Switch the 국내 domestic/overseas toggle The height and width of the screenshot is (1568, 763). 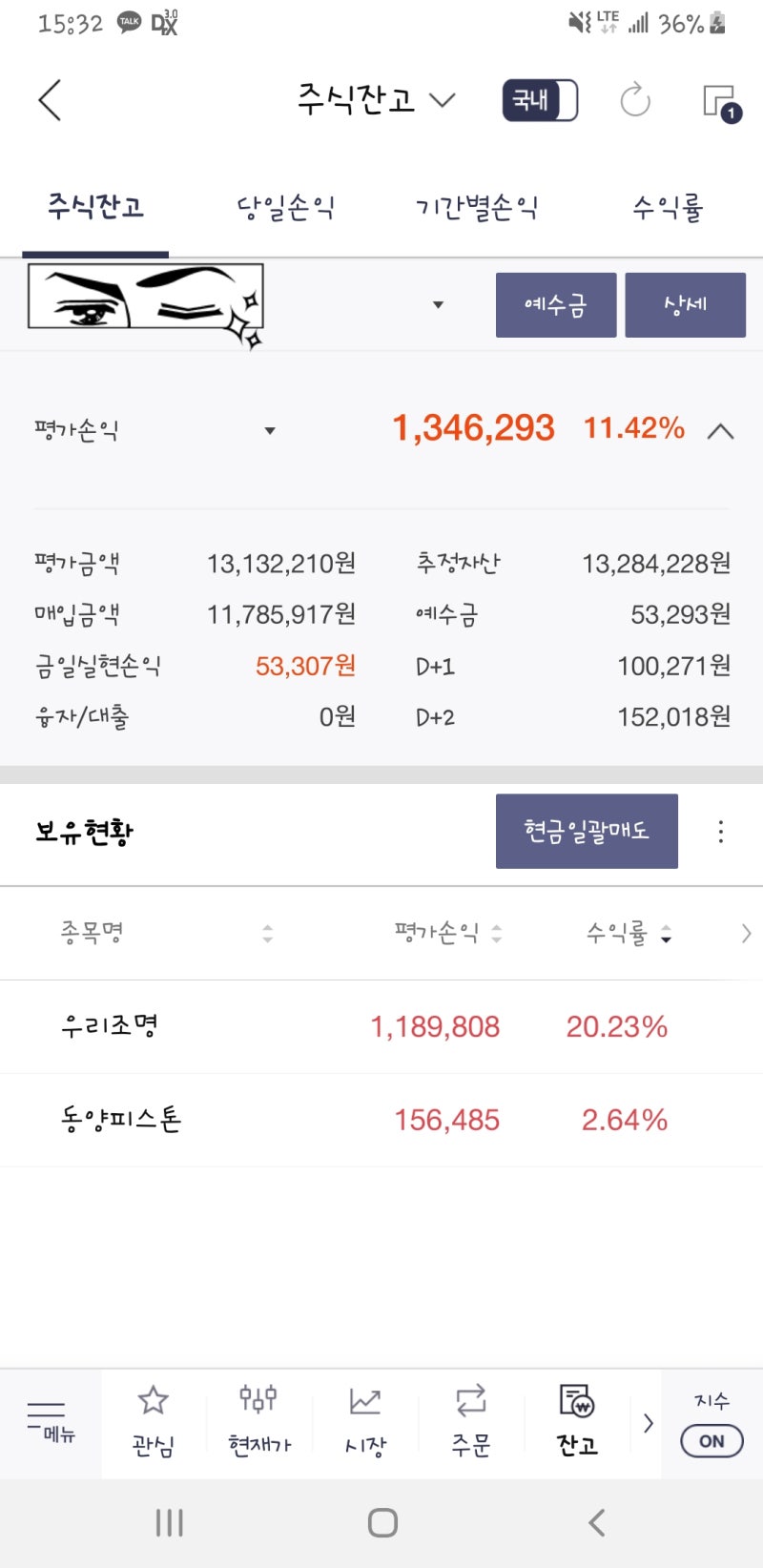[540, 101]
